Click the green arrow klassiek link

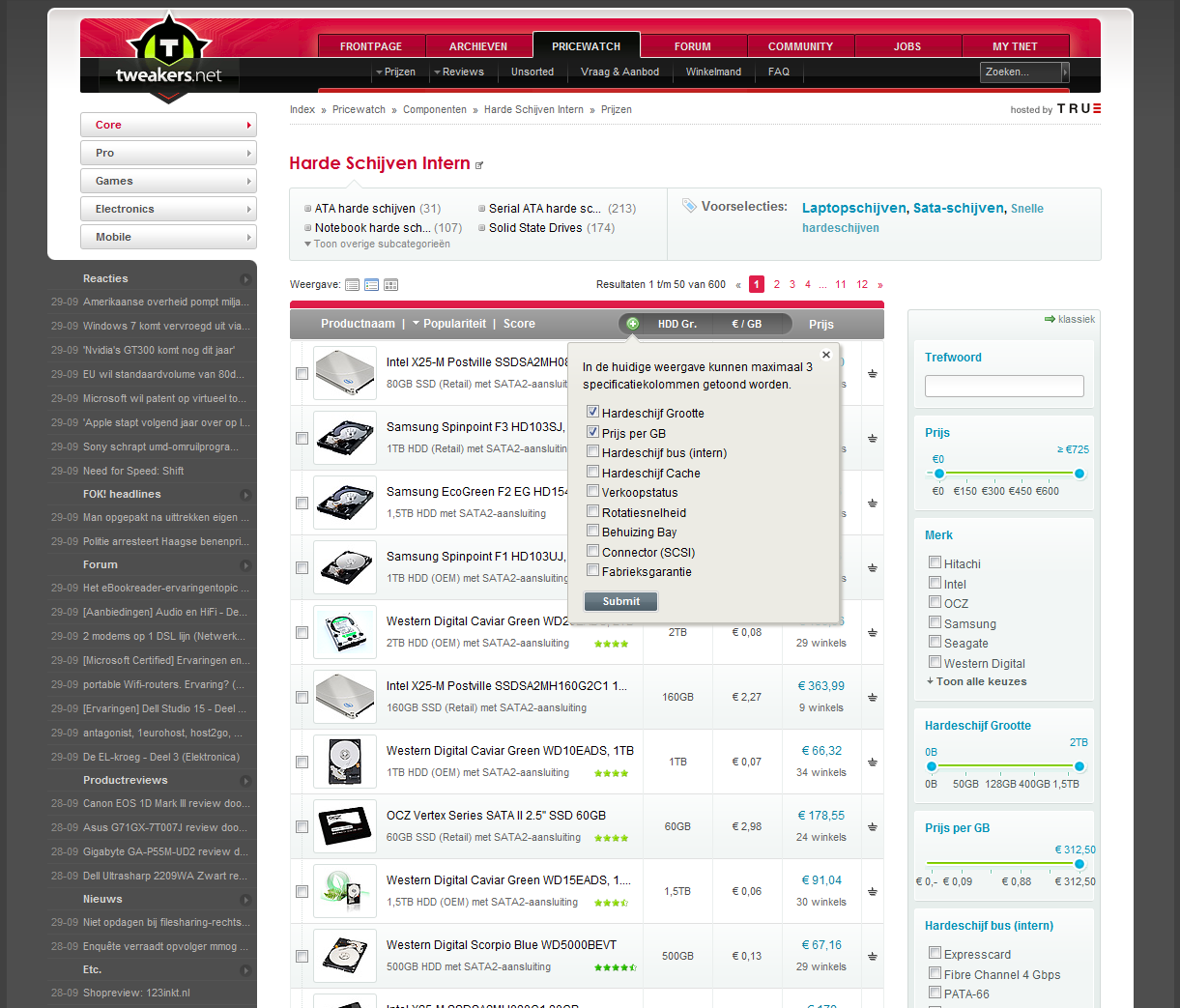click(x=1070, y=319)
